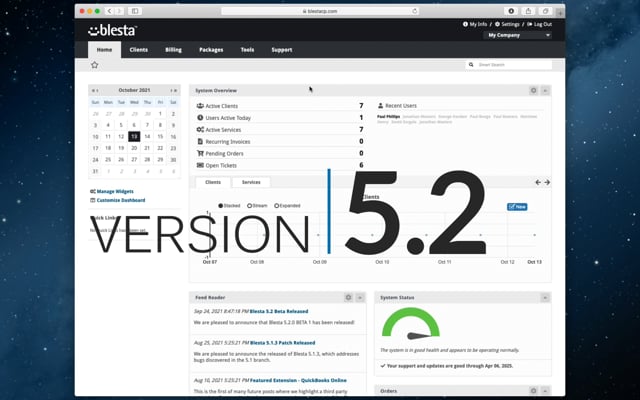Click the Users Active Today row
The image size is (640, 400).
[280, 118]
